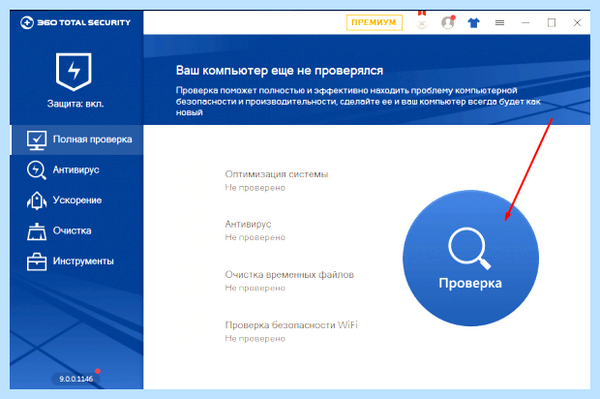
Task: Minimize the 360 Total Security window
Action: click(x=525, y=23)
